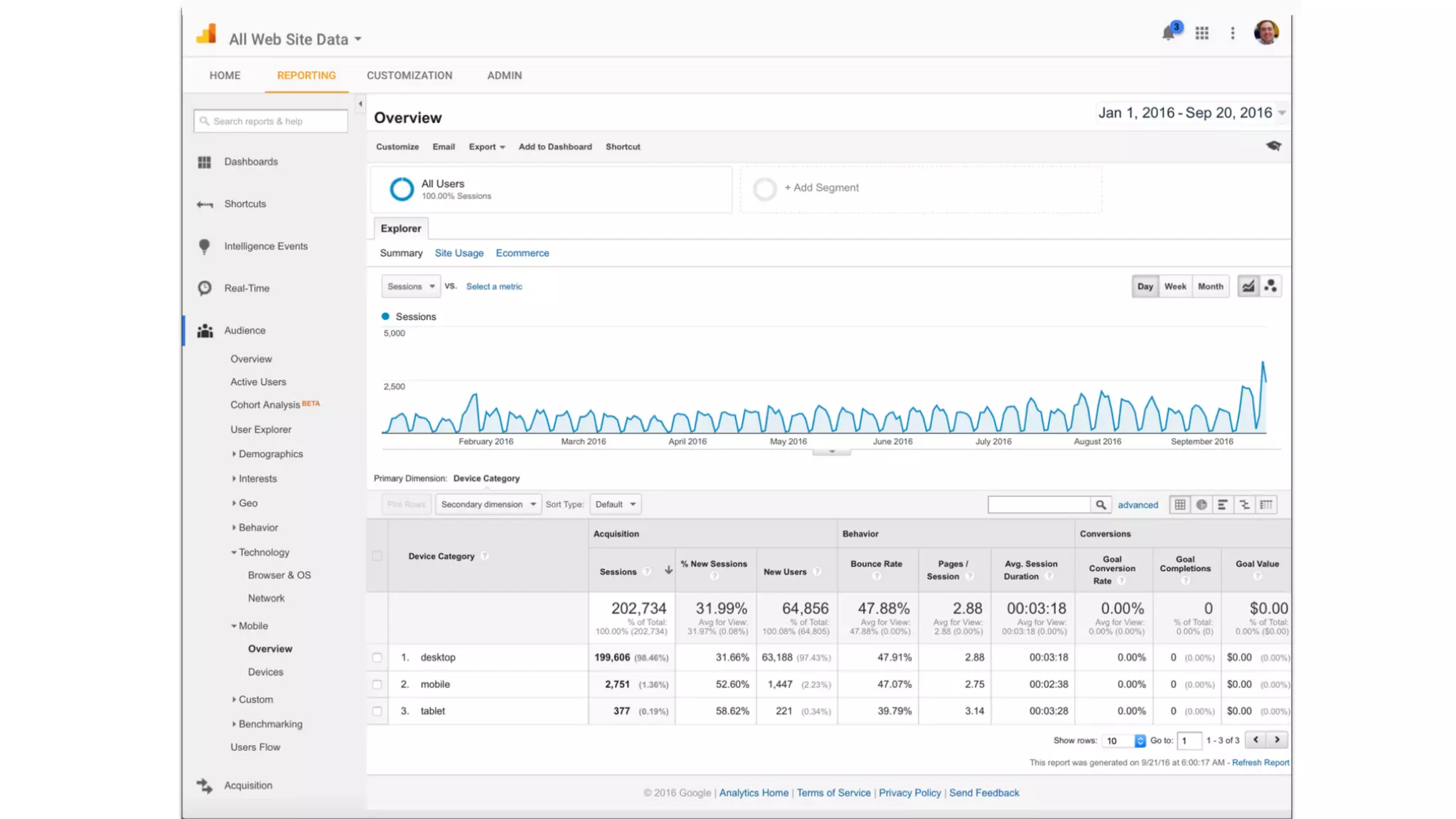The height and width of the screenshot is (819, 1456).
Task: Collapse the left sidebar with arrow
Action: tap(360, 104)
